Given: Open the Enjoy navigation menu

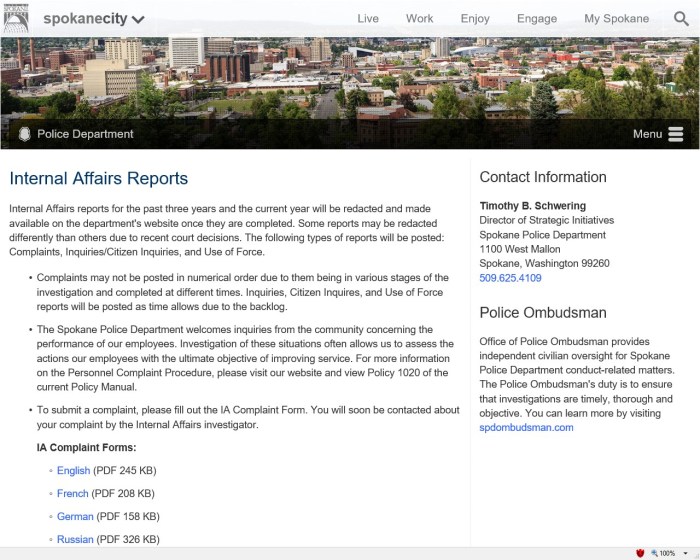Looking at the screenshot, I should point(475,19).
